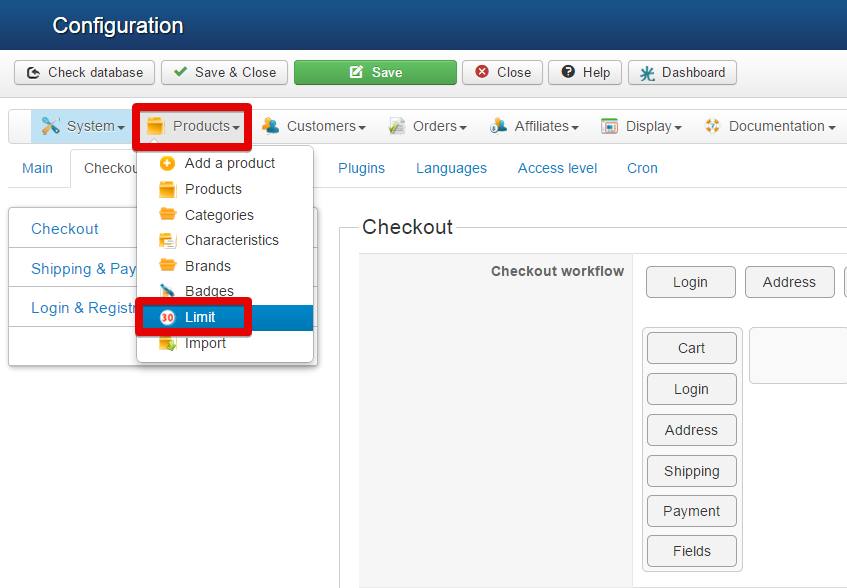Click the plus icon beside Add a product
Screen dimensions: 847x588
pos(167,163)
